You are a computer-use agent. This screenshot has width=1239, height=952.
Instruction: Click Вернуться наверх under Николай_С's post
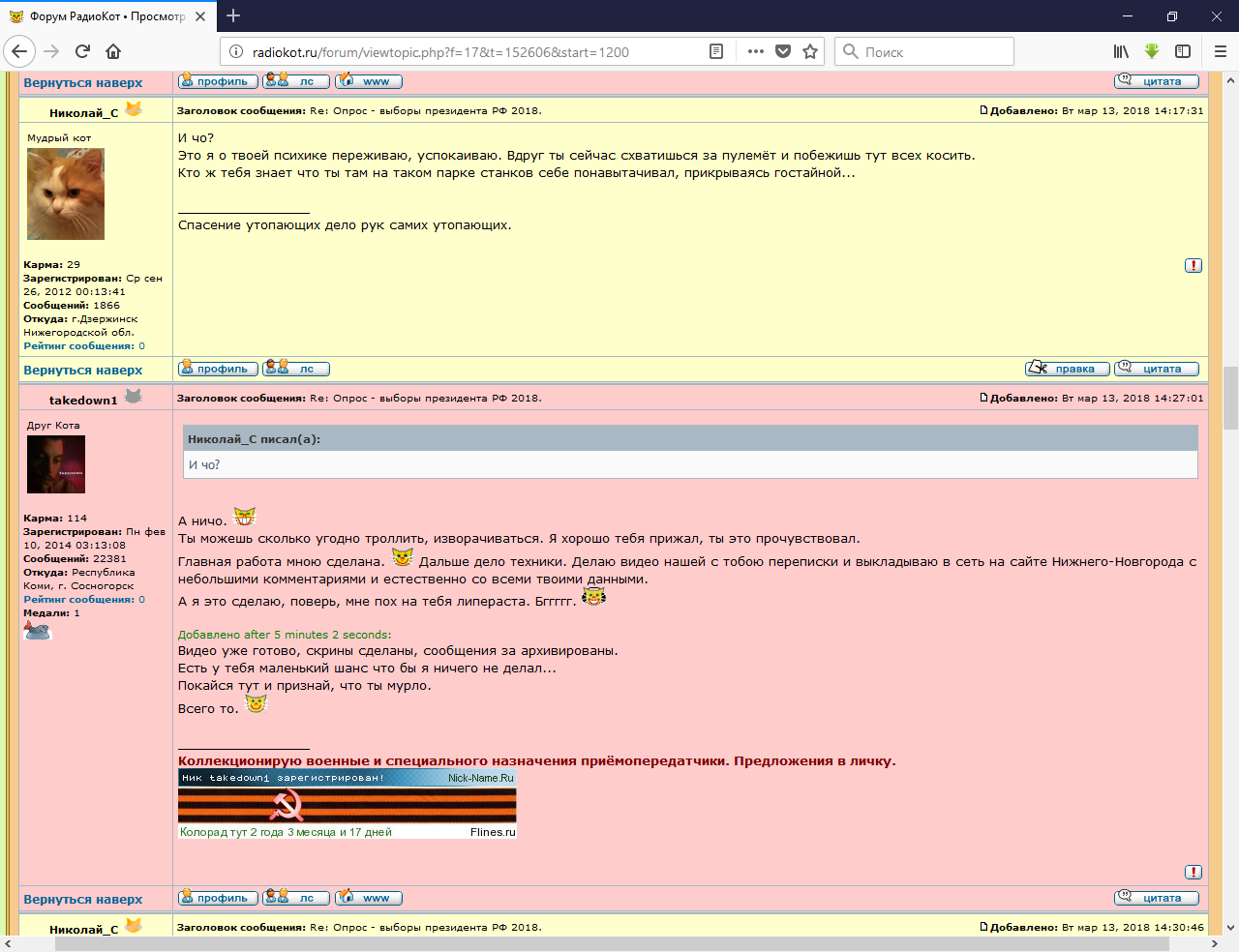tap(83, 370)
